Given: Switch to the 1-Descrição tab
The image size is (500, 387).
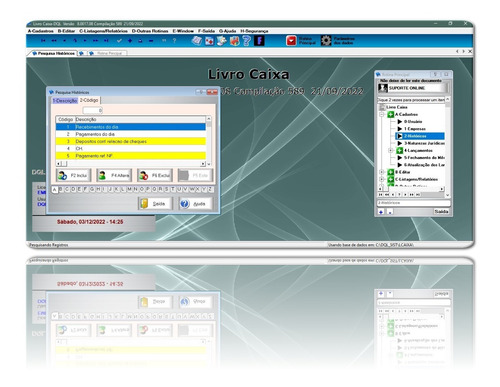Looking at the screenshot, I should click(x=65, y=100).
